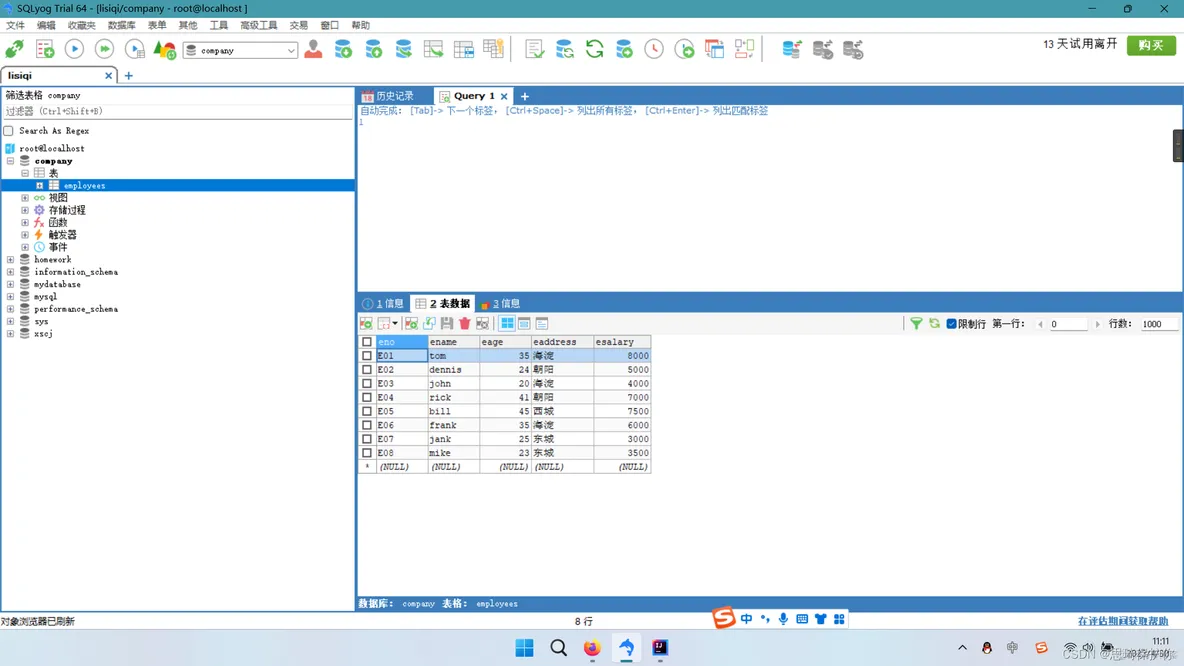
Task: Open a new query editor icon
Action: tap(45, 50)
